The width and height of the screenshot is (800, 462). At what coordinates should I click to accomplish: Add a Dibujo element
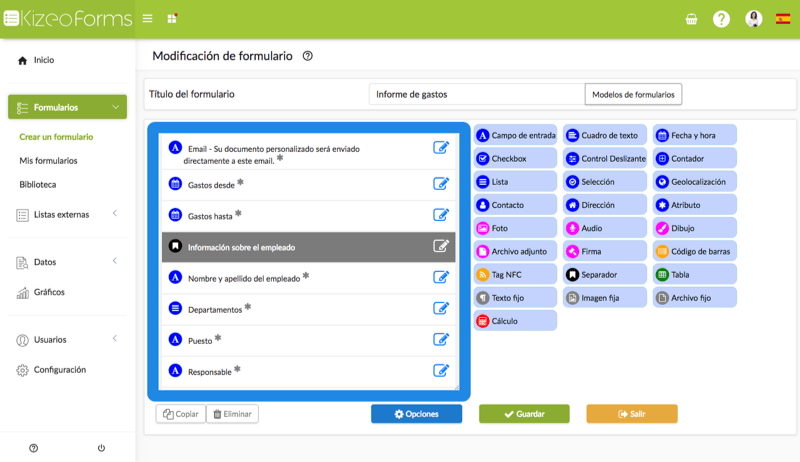[695, 228]
